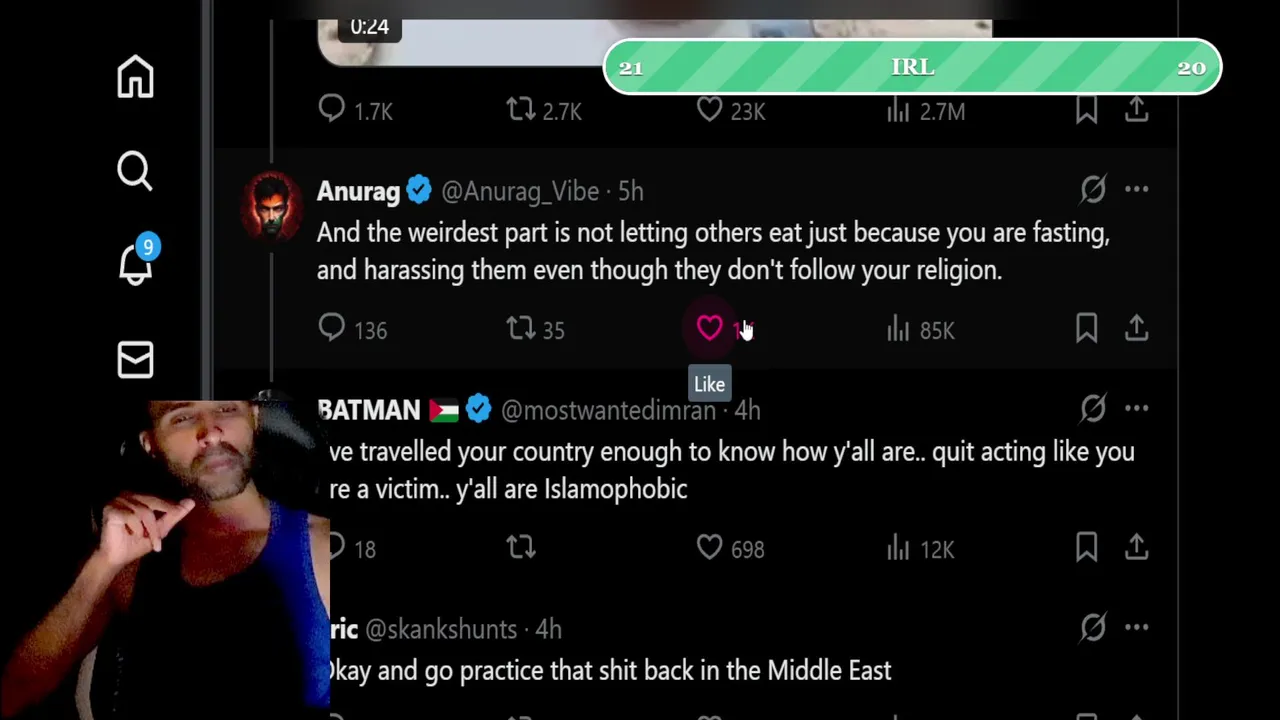
Task: Open @mostwantedimran profile handle
Action: (x=608, y=410)
